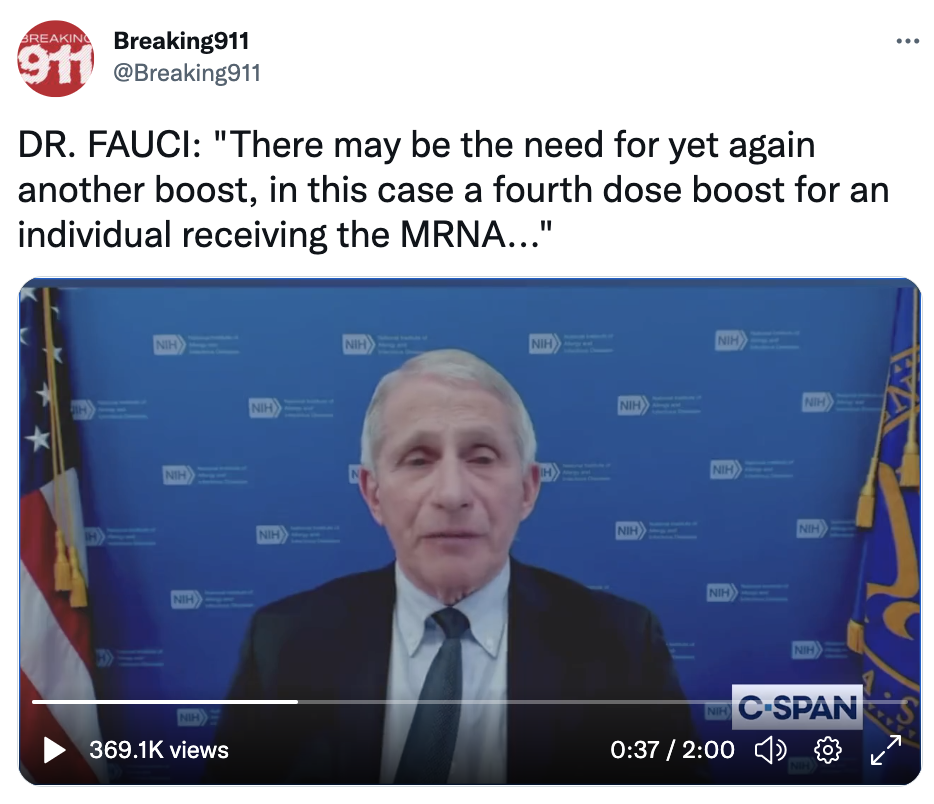This screenshot has height=804, width=934.
Task: Jump to the end of played progress
Action: 297,702
